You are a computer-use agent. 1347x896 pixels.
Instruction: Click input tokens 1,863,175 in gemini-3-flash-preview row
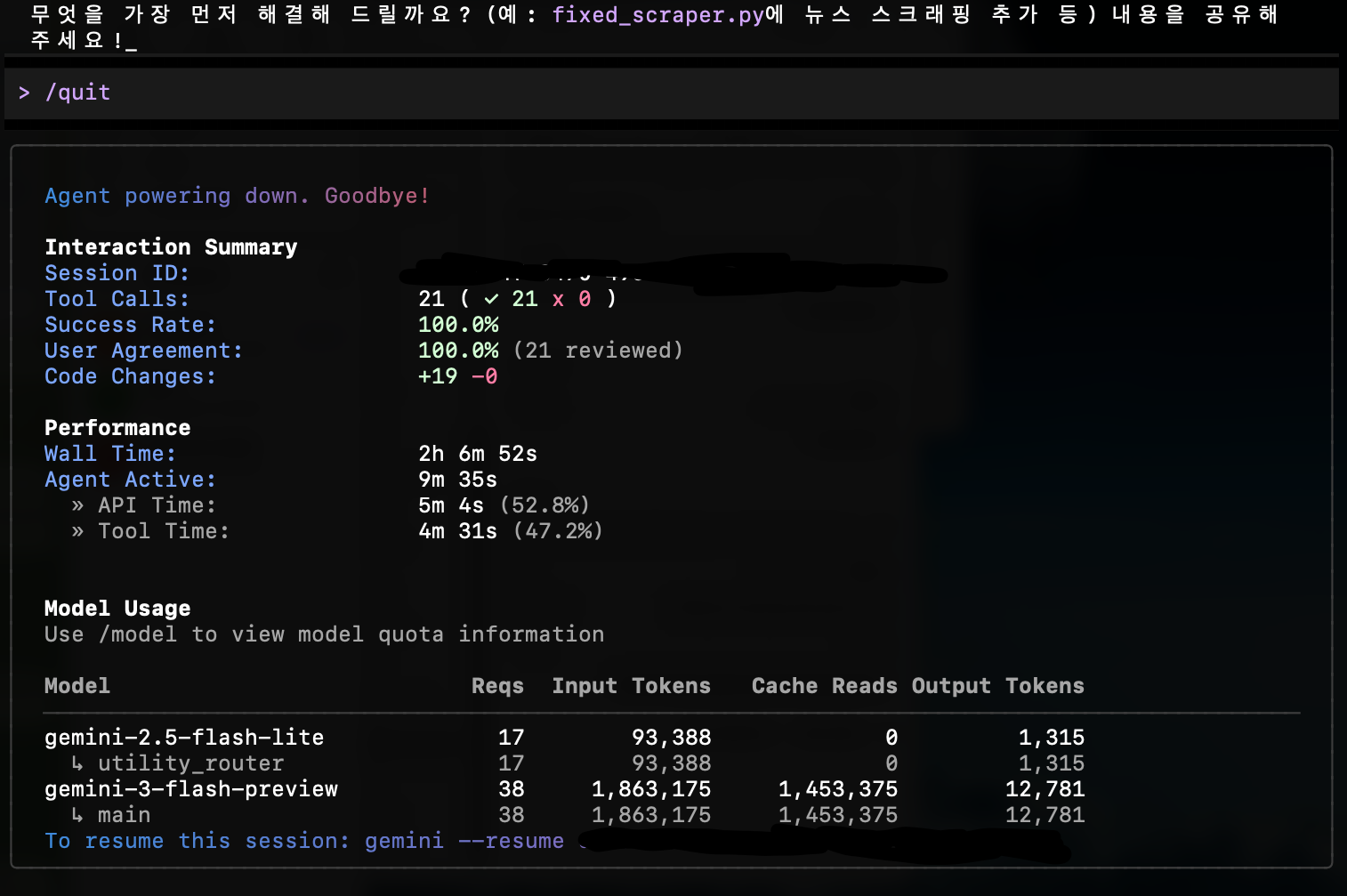click(x=651, y=789)
